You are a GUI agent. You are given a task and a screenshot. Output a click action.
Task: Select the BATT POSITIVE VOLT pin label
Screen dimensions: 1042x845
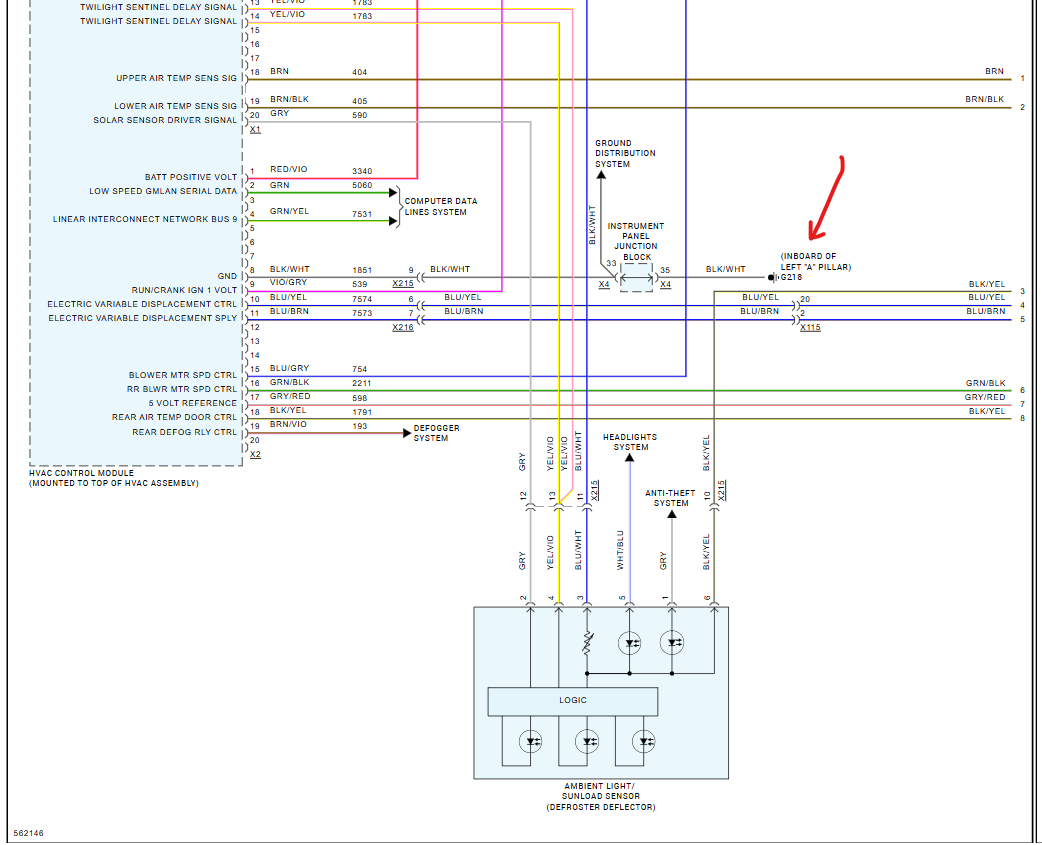point(191,177)
